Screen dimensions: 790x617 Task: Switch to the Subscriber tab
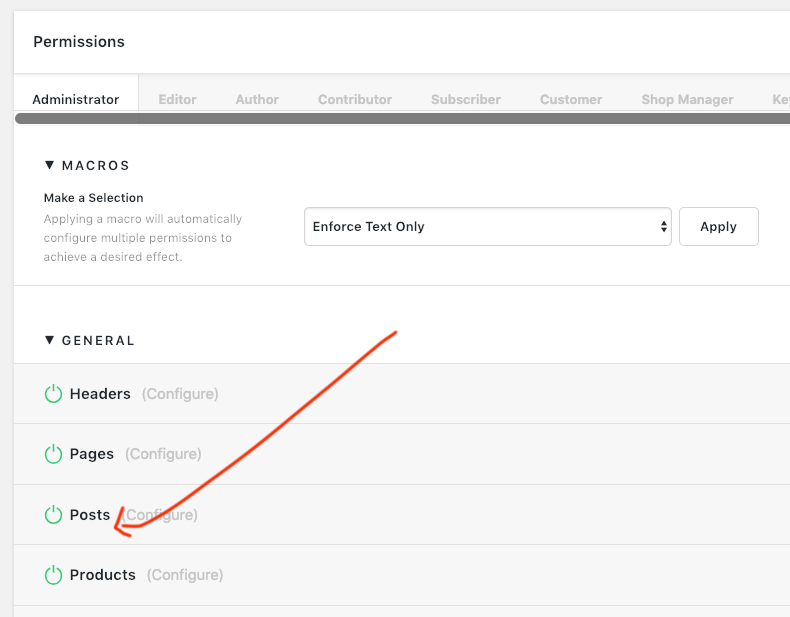pyautogui.click(x=466, y=99)
